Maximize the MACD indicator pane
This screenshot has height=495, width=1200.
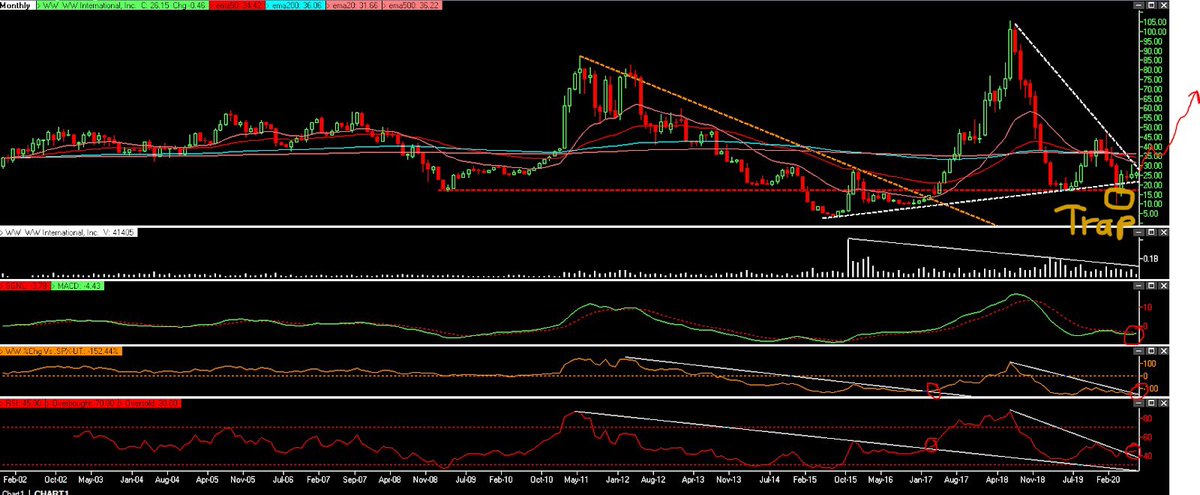[1151, 286]
